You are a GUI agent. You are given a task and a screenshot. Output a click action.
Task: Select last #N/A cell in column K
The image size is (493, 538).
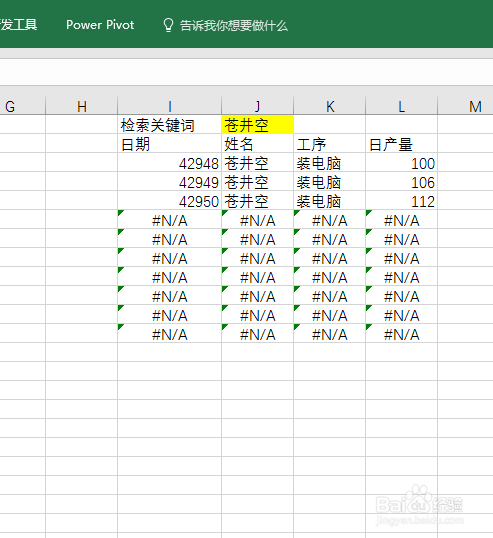point(330,334)
